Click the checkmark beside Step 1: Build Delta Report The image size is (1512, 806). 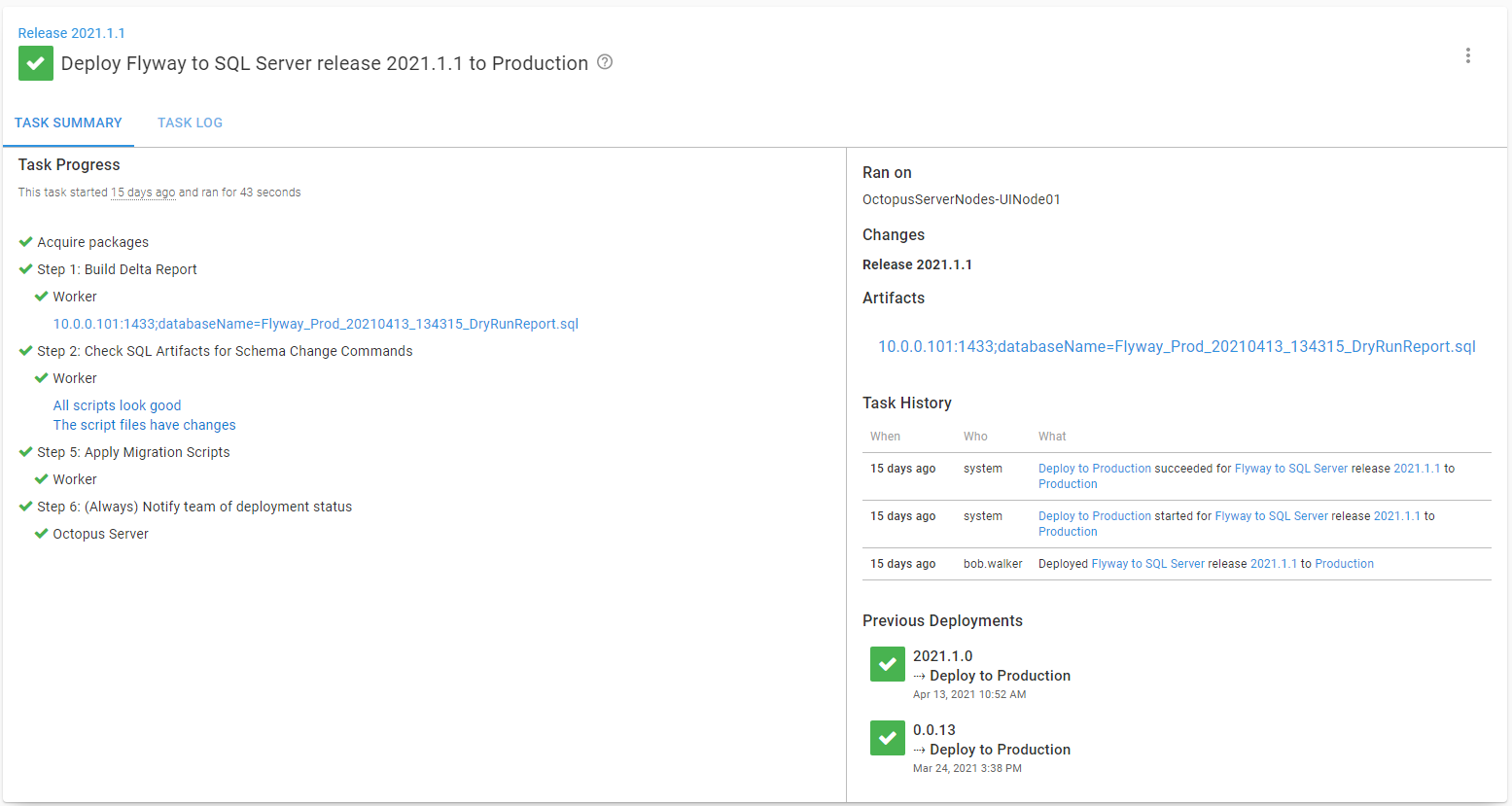pos(23,268)
